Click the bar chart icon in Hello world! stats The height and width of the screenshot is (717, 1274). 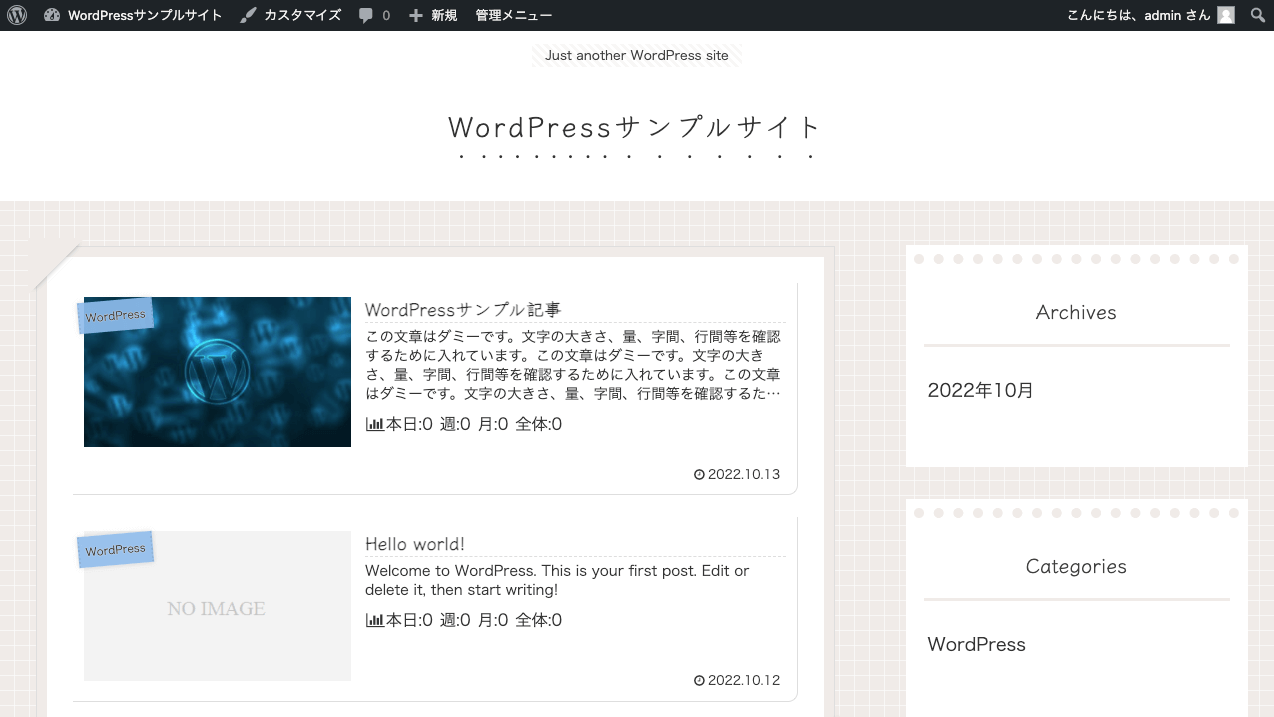coord(375,620)
